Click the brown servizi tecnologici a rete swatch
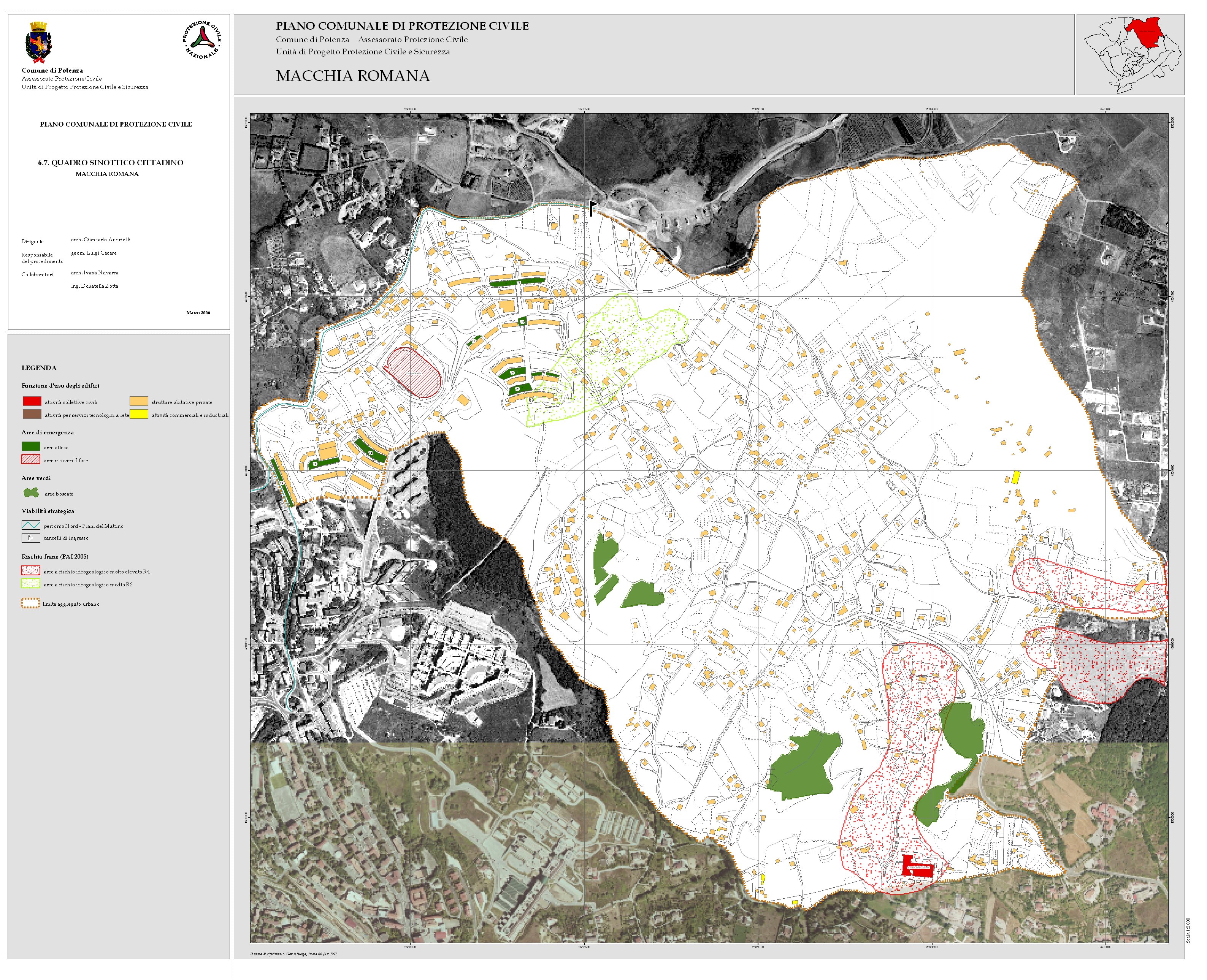Image resolution: width=1207 pixels, height=980 pixels. tap(32, 414)
